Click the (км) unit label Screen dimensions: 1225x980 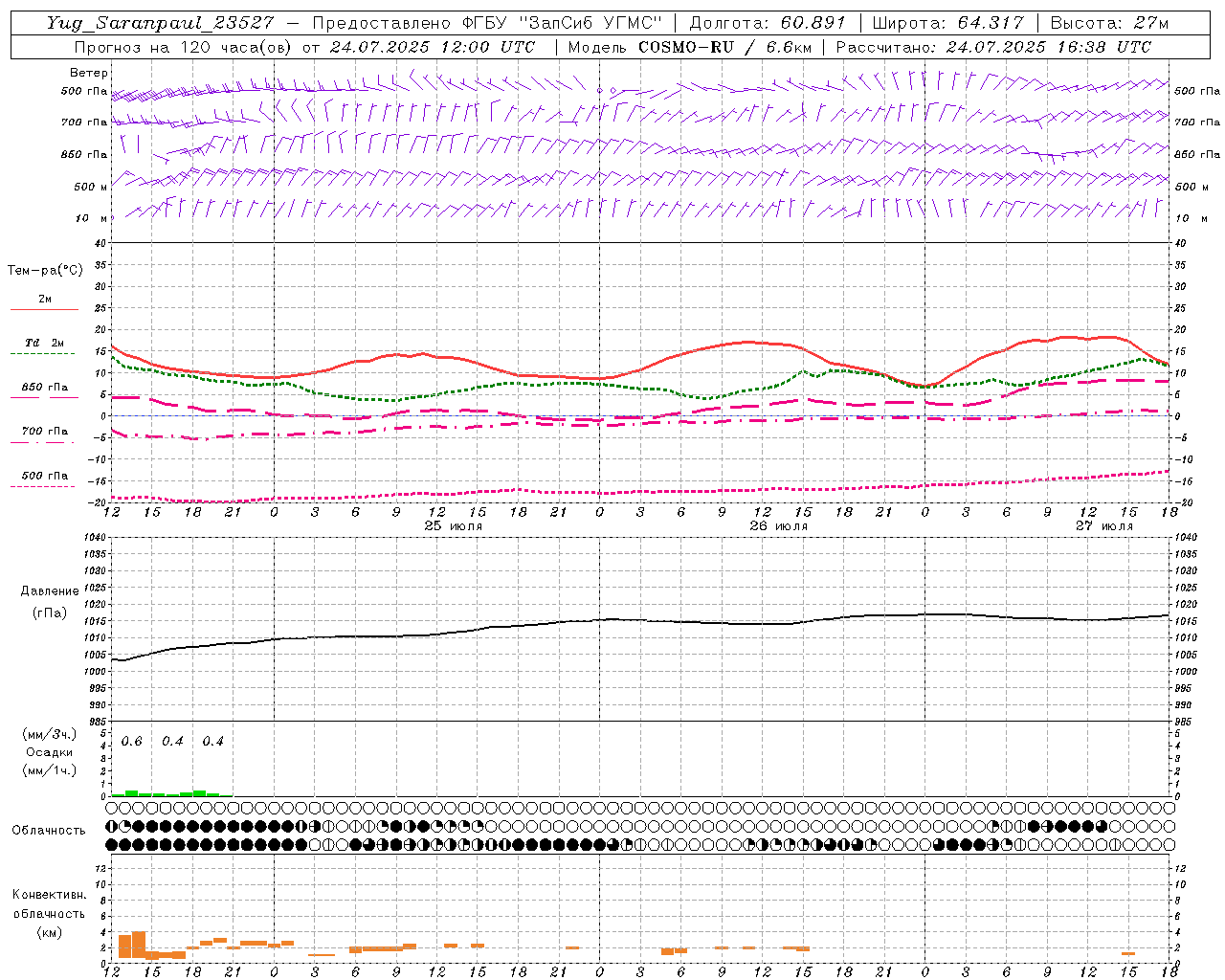pyautogui.click(x=49, y=932)
